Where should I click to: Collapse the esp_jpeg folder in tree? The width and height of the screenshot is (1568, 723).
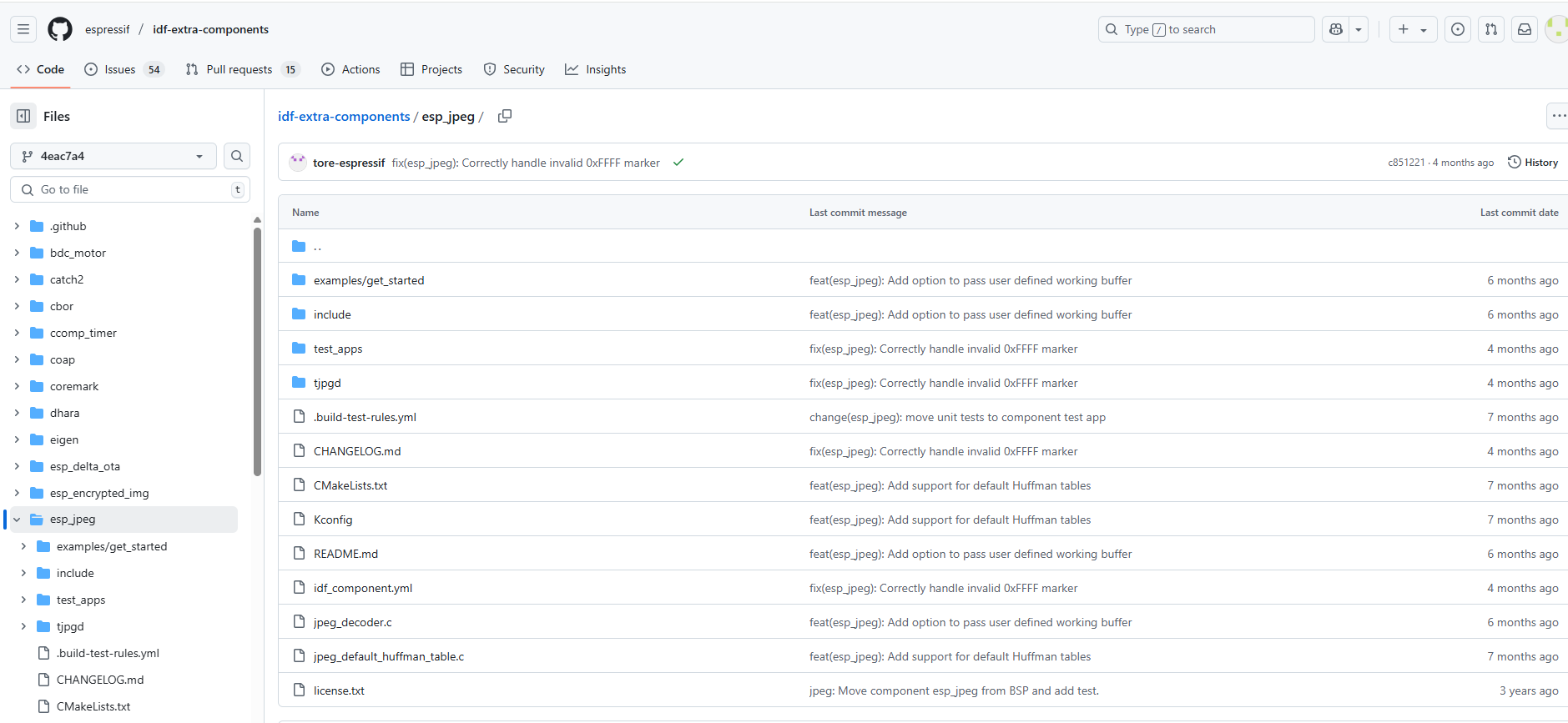coord(17,520)
